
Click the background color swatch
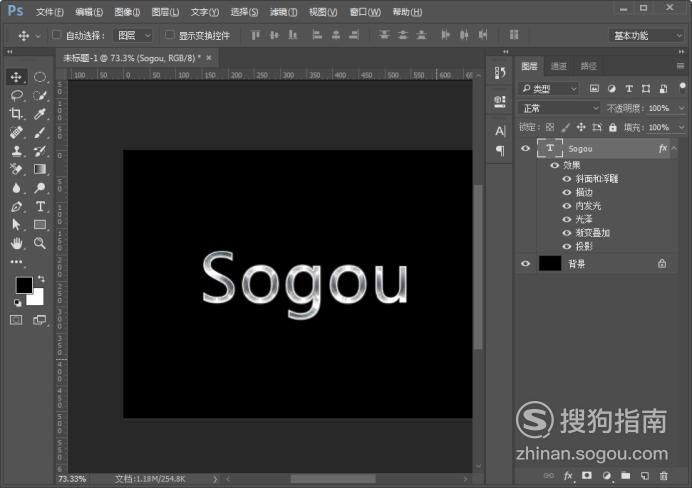tap(38, 299)
